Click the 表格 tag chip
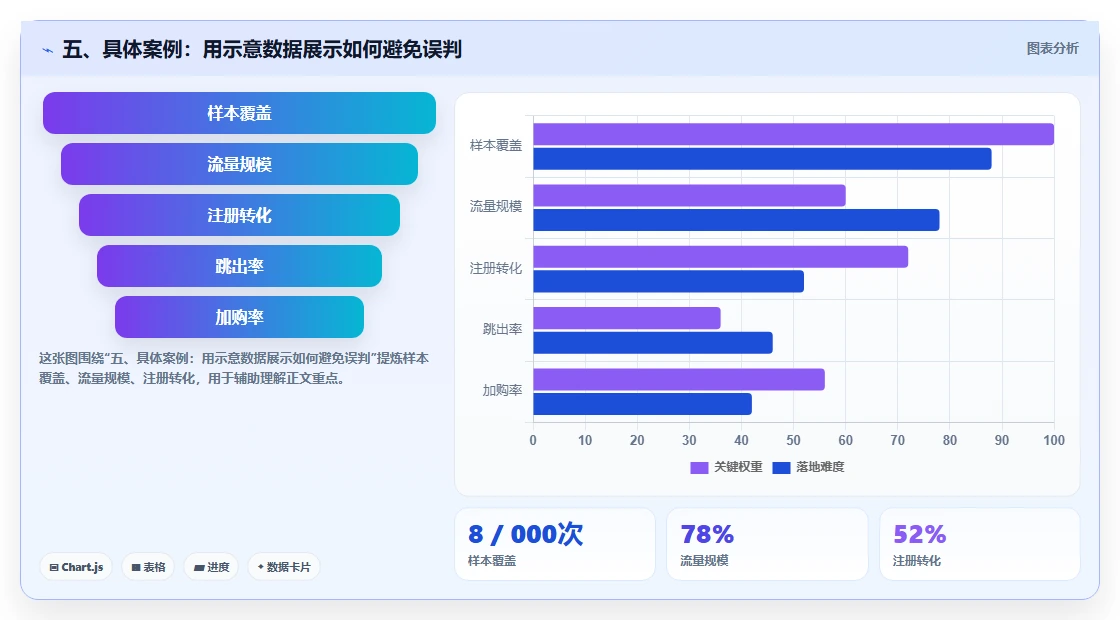Image resolution: width=1120 pixels, height=620 pixels. click(x=148, y=567)
